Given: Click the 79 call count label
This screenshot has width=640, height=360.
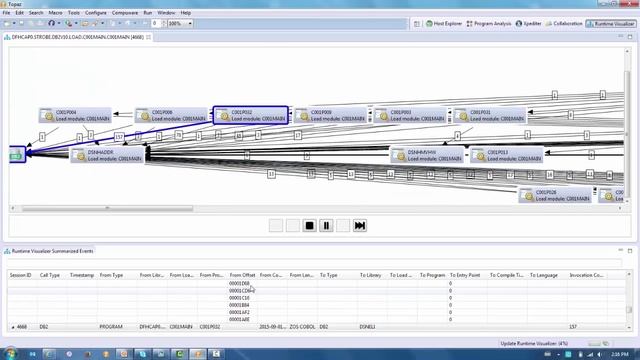Looking at the screenshot, I should click(x=178, y=135).
